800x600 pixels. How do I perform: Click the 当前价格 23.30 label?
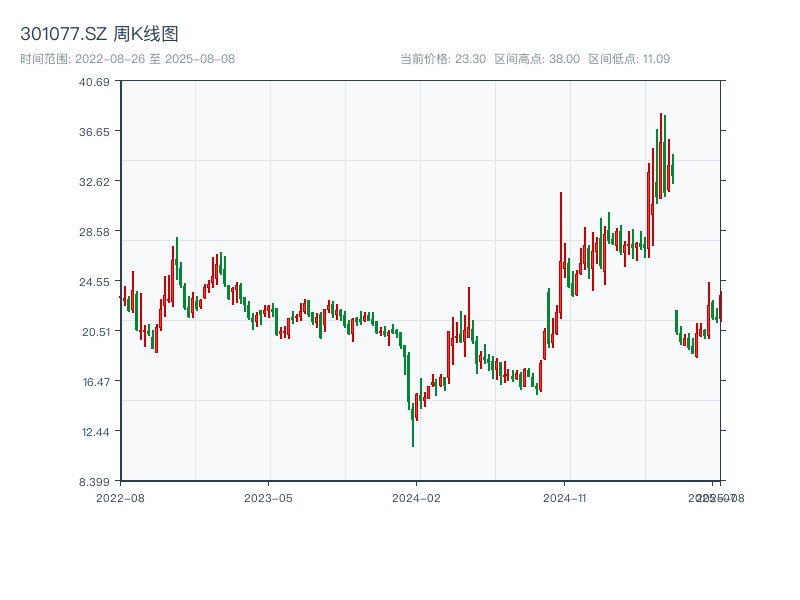tap(443, 59)
